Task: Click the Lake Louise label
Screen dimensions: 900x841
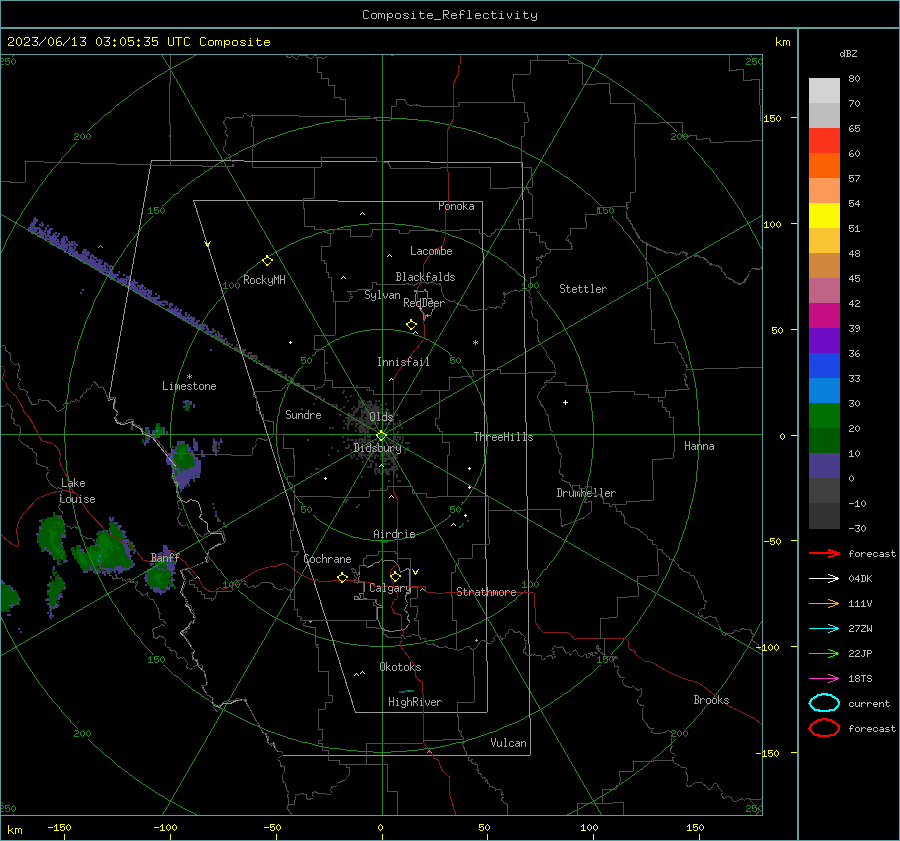Action: [x=77, y=491]
